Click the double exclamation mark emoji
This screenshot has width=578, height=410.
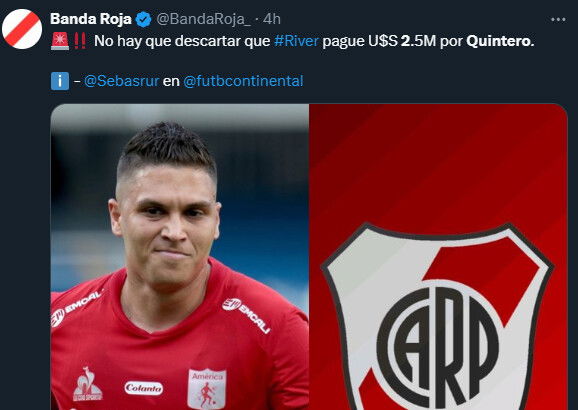(x=80, y=41)
